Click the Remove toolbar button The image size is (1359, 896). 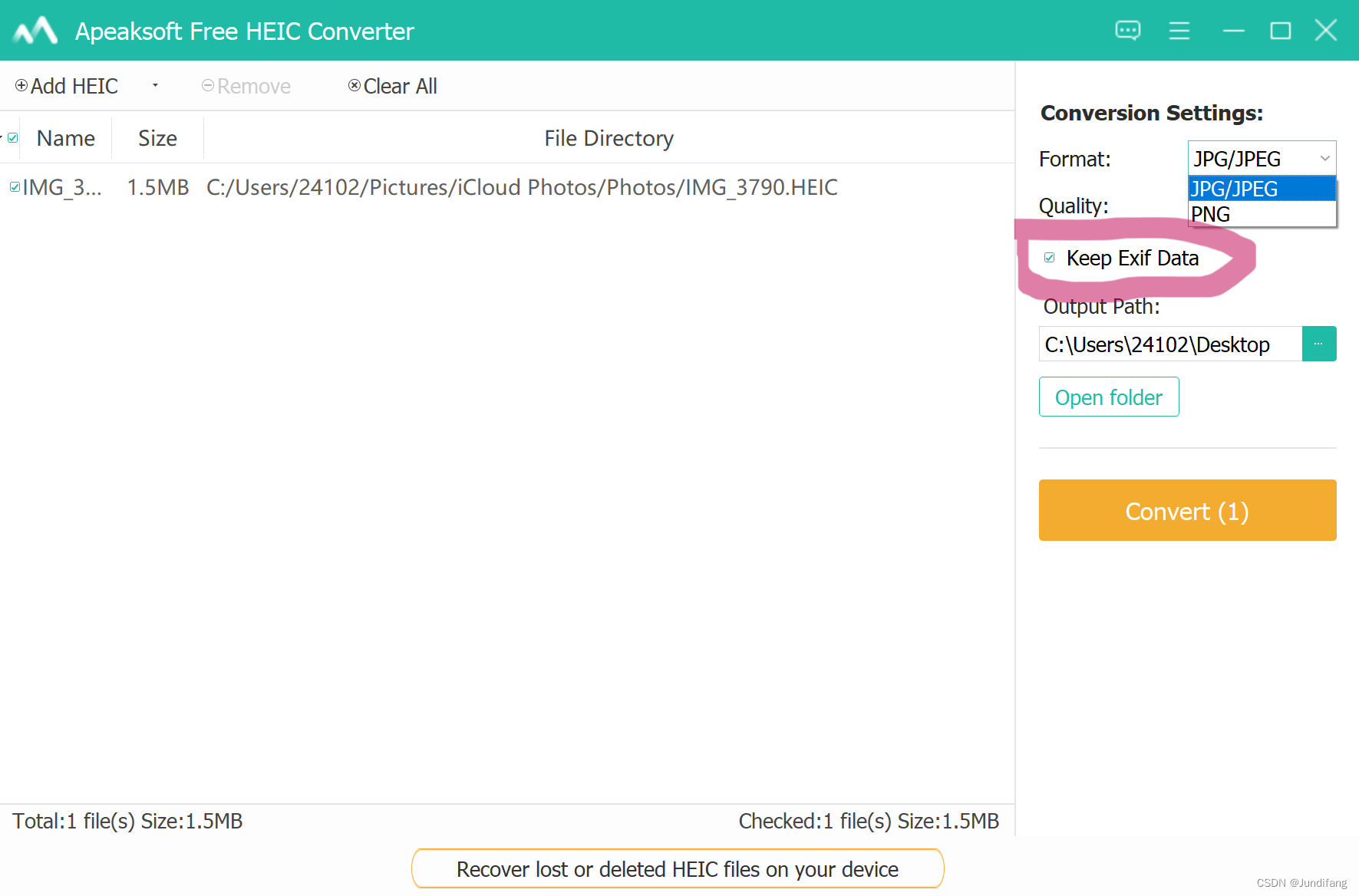(x=246, y=86)
